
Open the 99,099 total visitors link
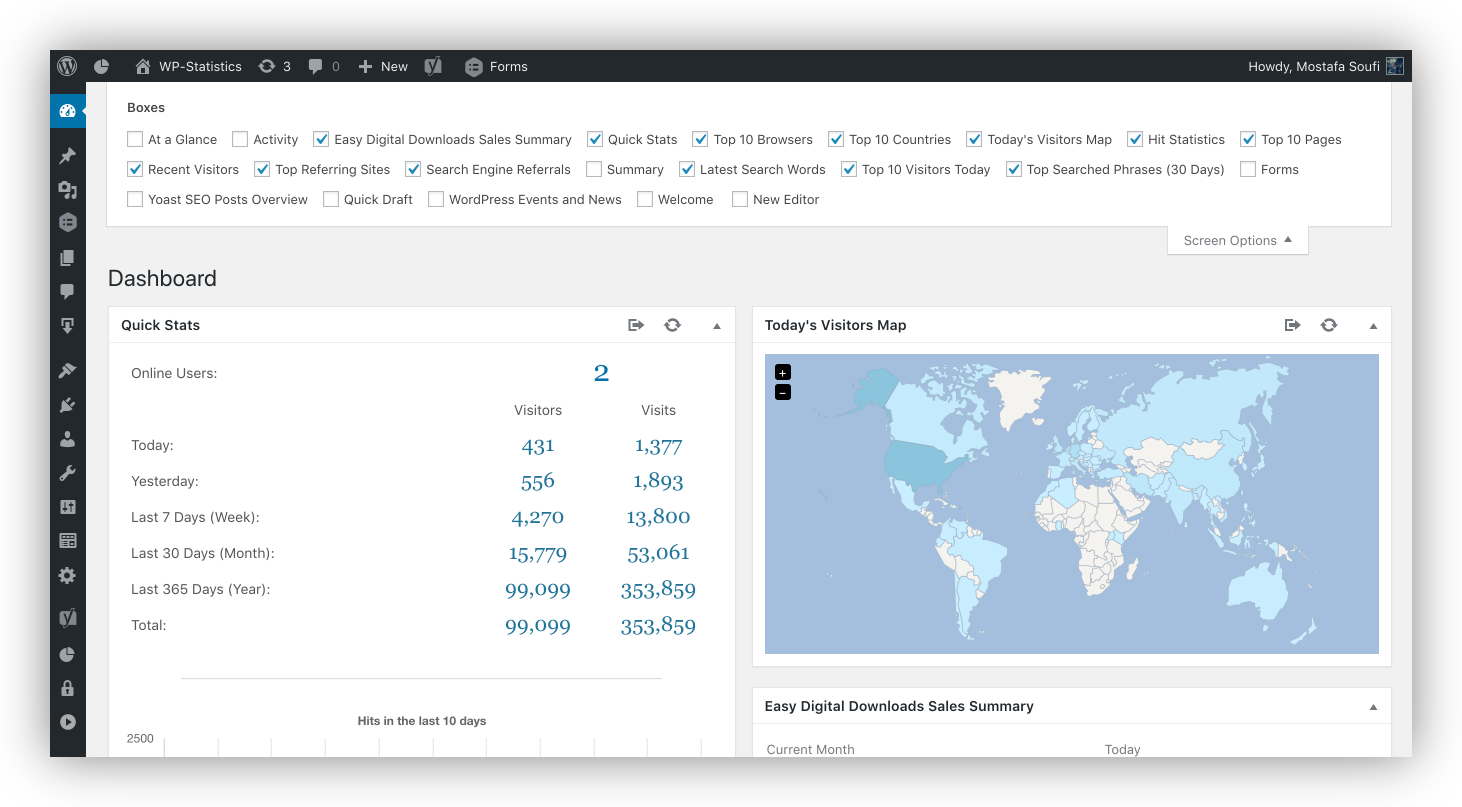(x=538, y=626)
